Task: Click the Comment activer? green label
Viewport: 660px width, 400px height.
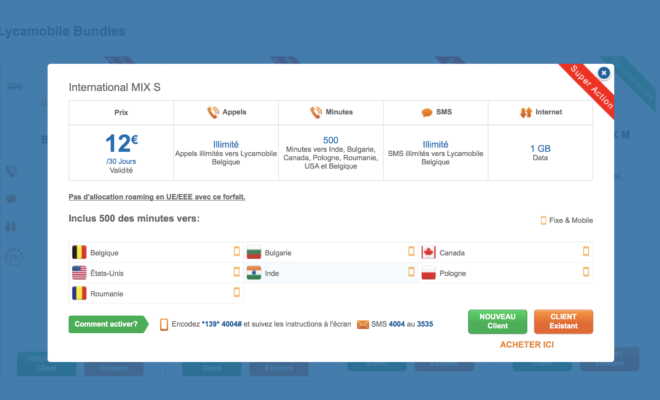Action: [108, 324]
